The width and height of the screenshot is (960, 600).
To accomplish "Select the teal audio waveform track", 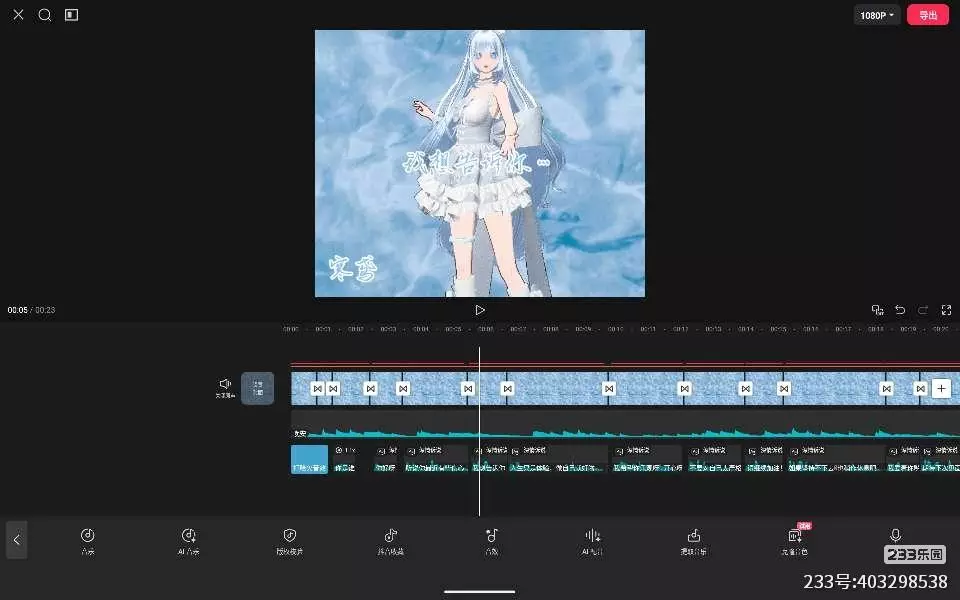I will click(625, 426).
